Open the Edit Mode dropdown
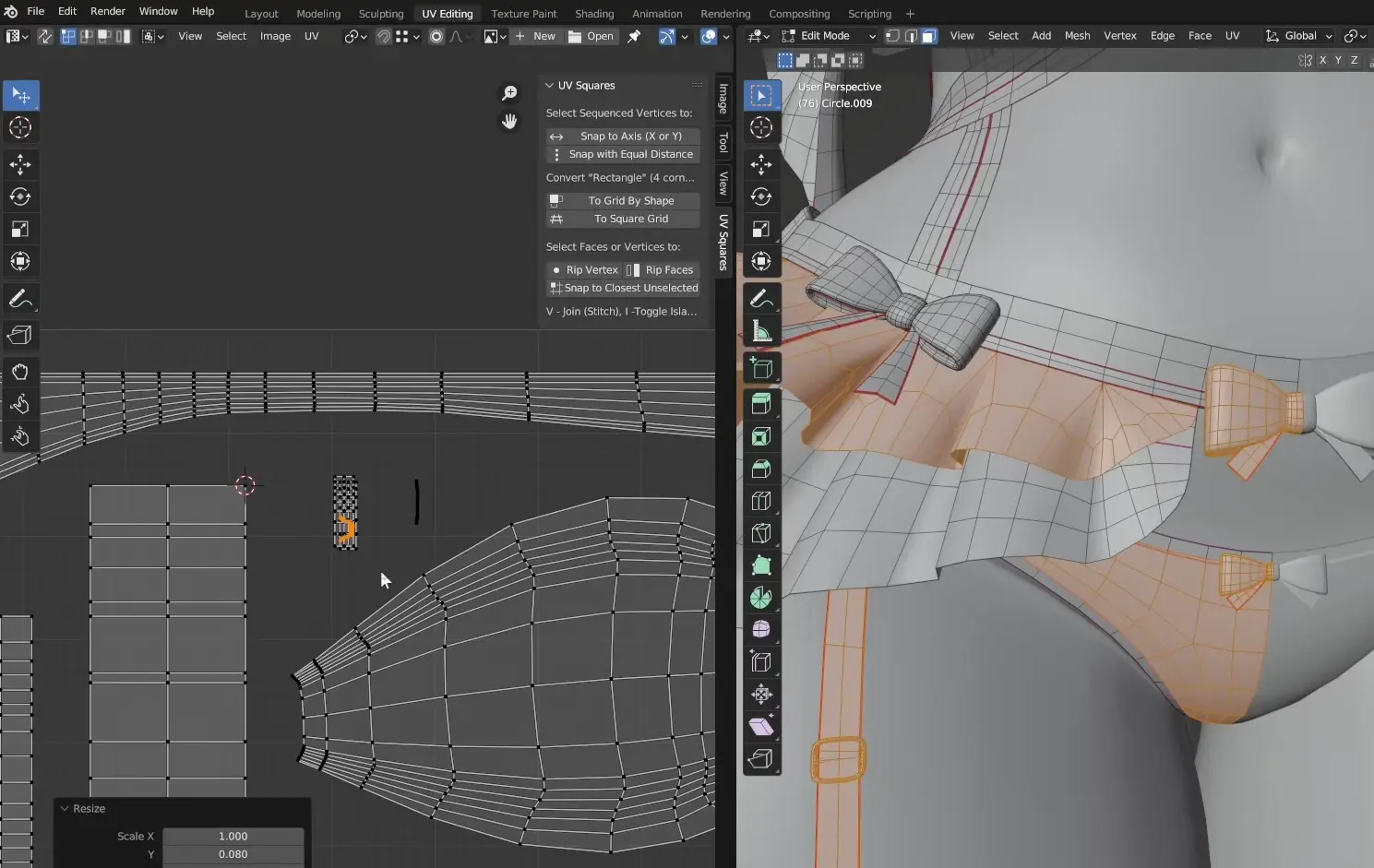The width and height of the screenshot is (1374, 868). point(828,36)
